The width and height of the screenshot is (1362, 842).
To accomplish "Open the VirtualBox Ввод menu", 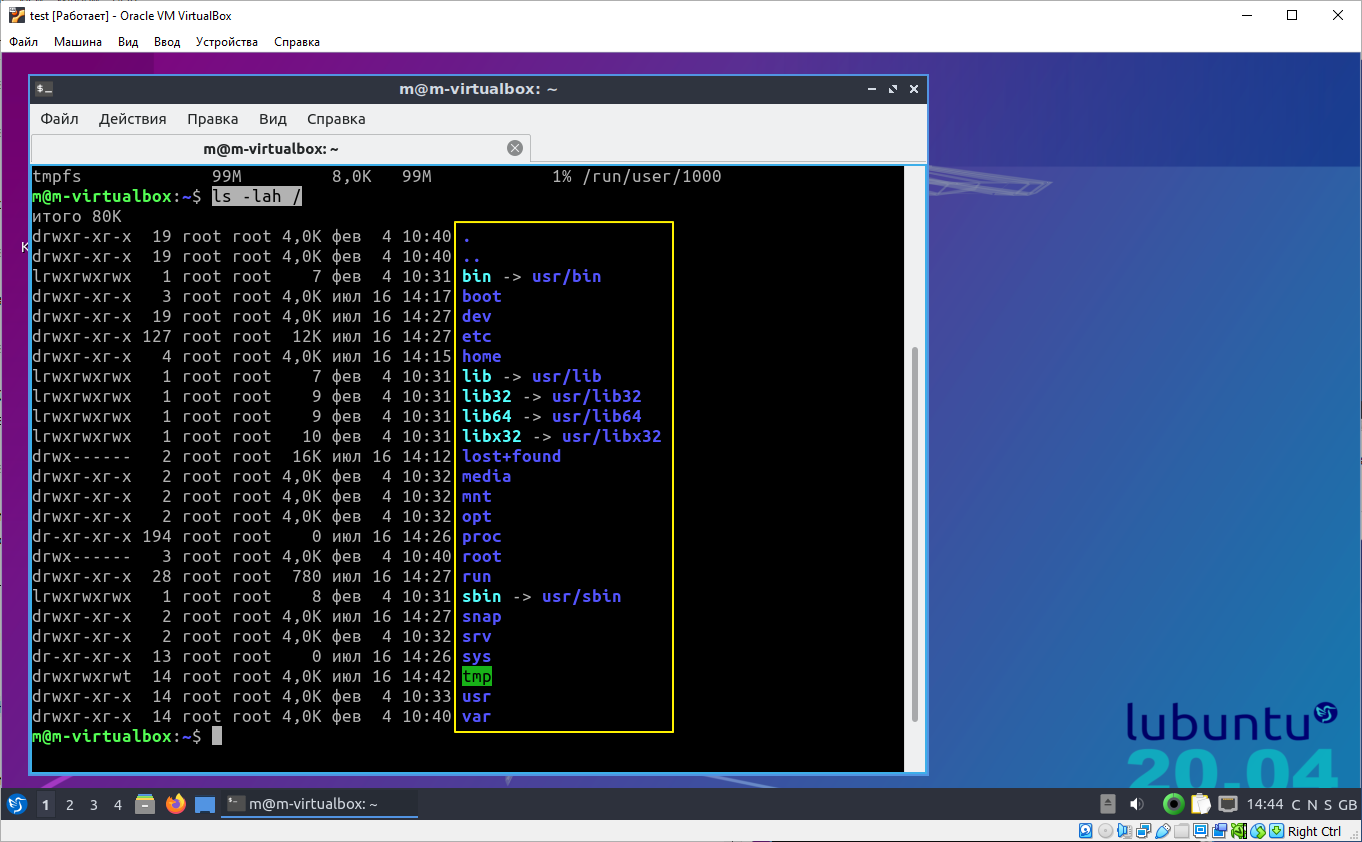I will point(167,42).
